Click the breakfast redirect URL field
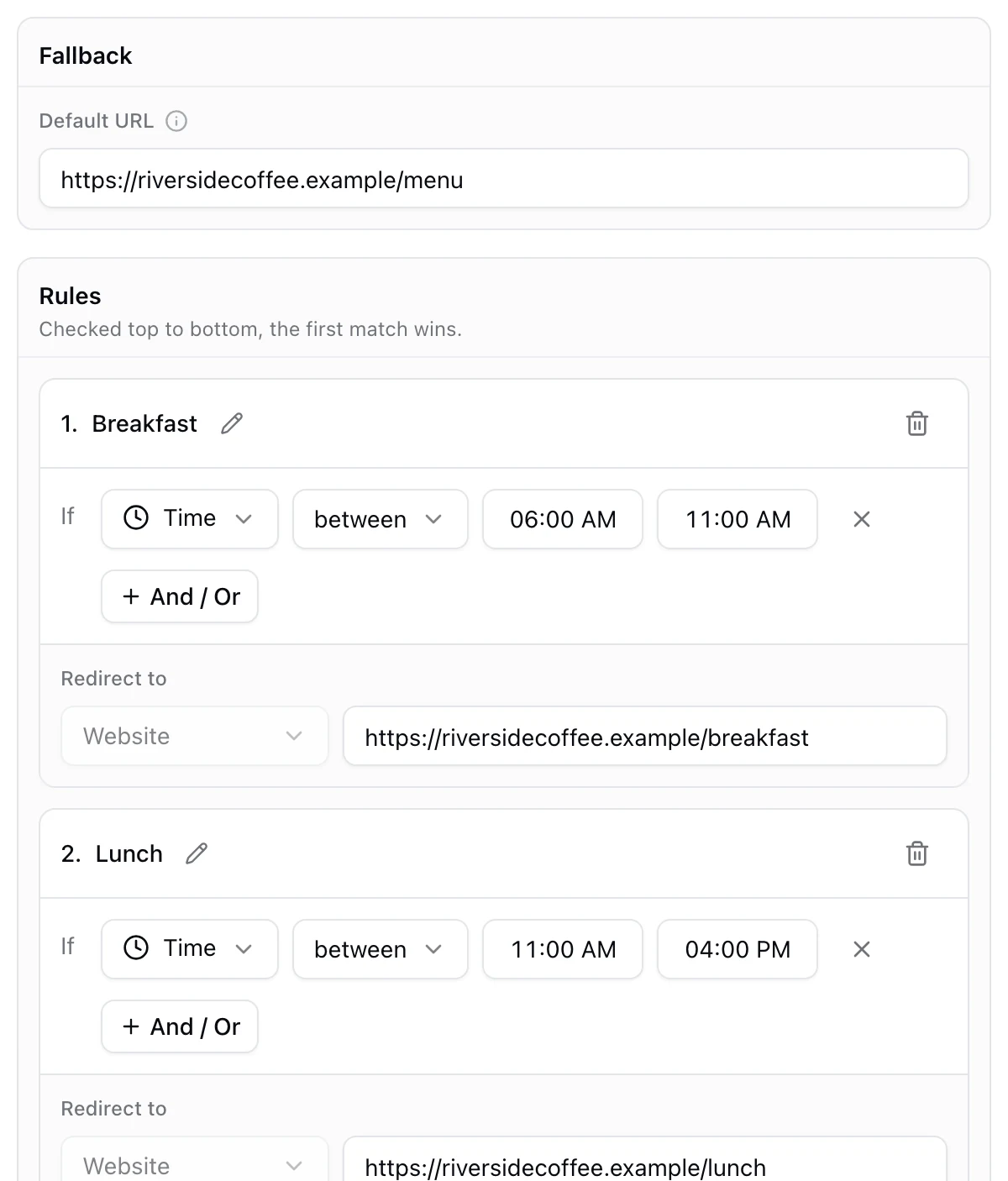The image size is (1008, 1181). pyautogui.click(x=645, y=736)
